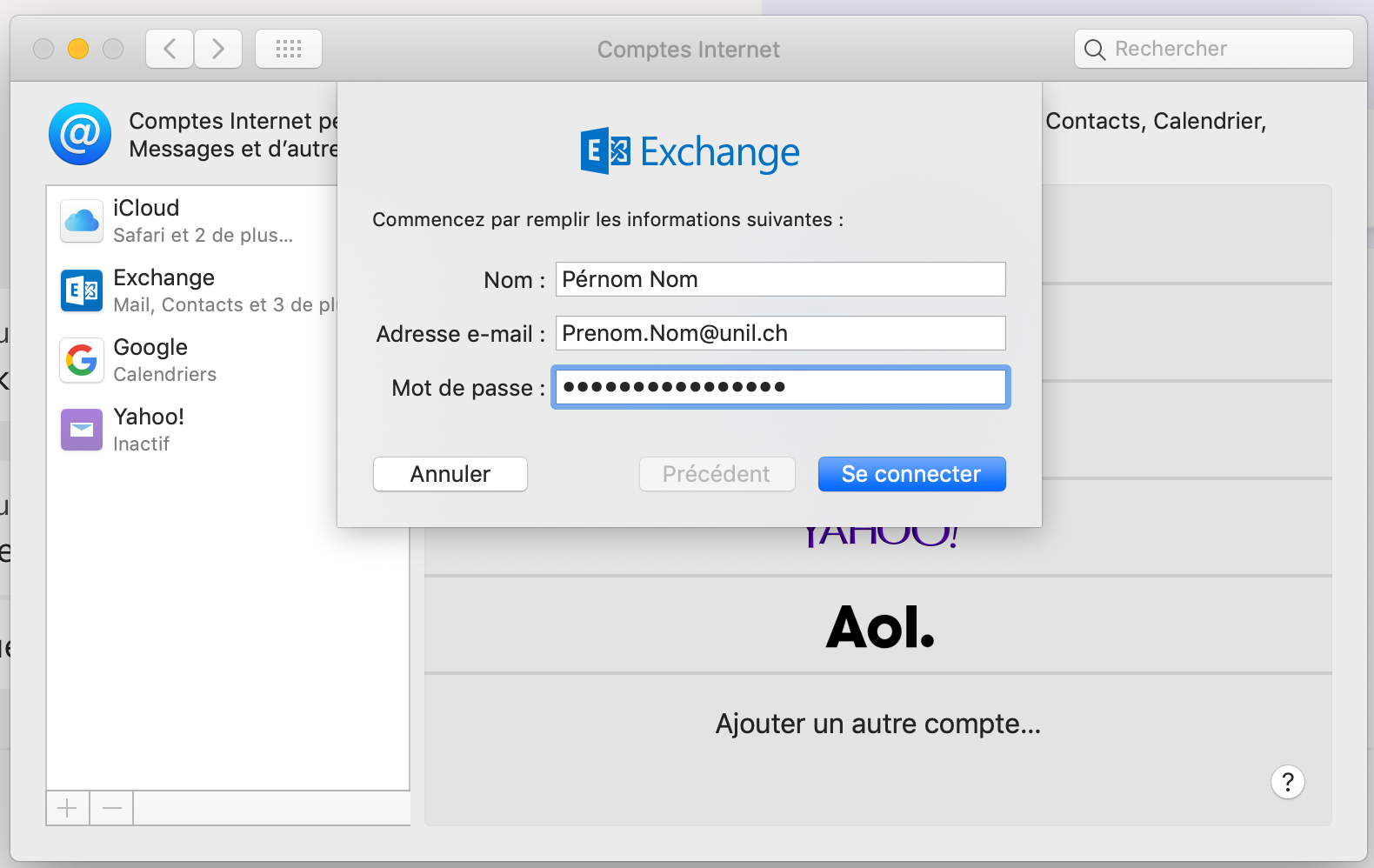Choose the Aol. account provider

click(878, 626)
